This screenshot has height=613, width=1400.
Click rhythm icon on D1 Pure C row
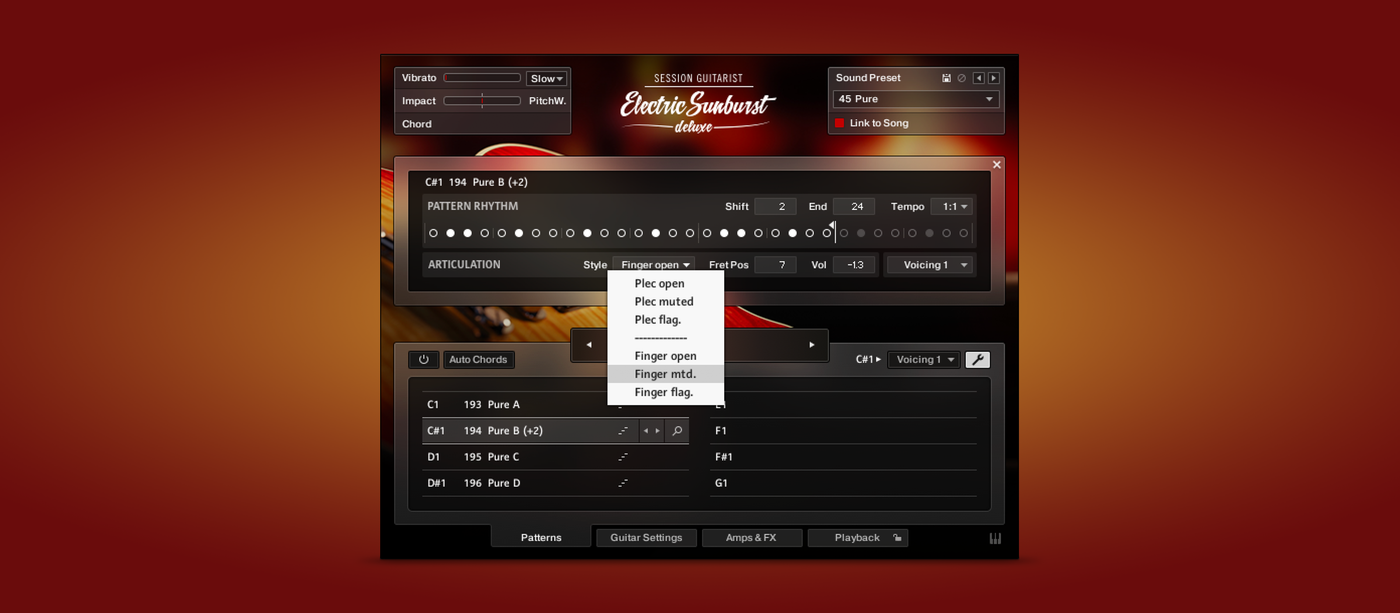pos(622,457)
